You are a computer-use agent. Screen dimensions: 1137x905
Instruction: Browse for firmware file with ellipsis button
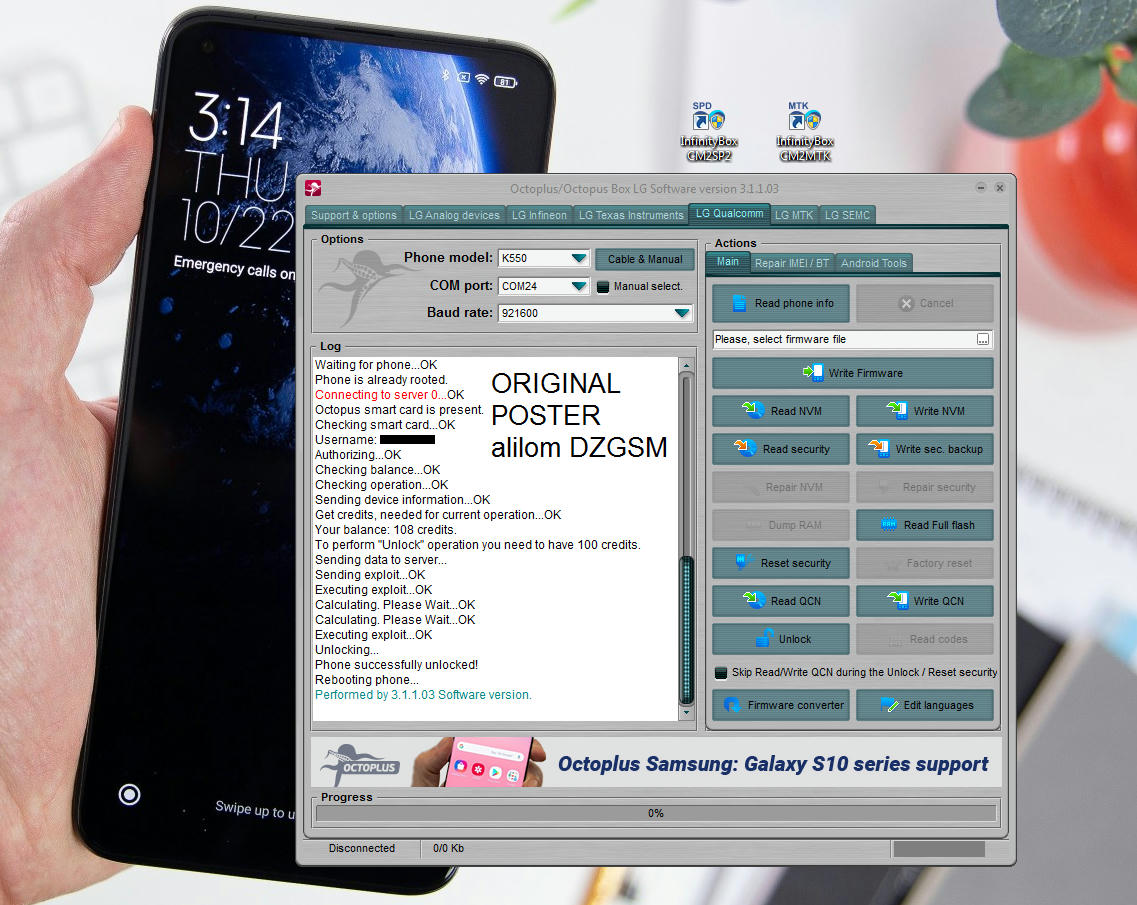point(983,339)
